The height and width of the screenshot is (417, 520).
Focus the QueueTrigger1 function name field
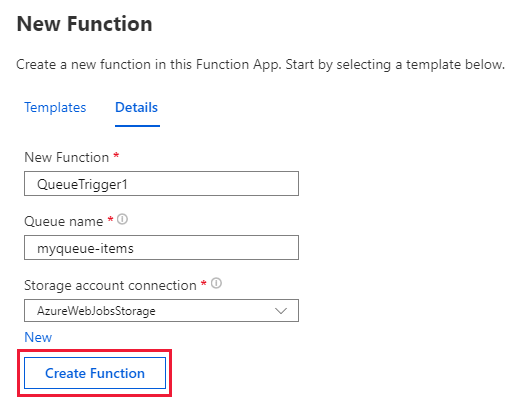tap(161, 184)
